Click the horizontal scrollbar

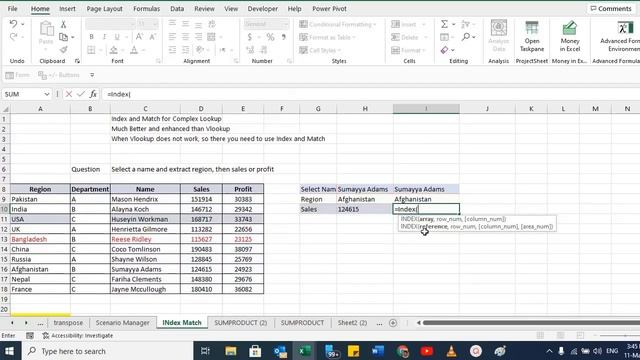coord(531,323)
